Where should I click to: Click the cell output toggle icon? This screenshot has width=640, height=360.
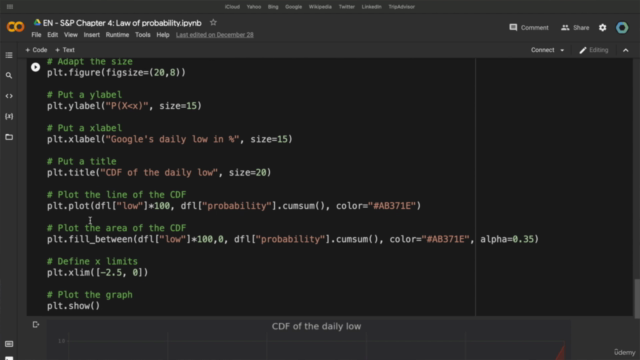(36, 324)
